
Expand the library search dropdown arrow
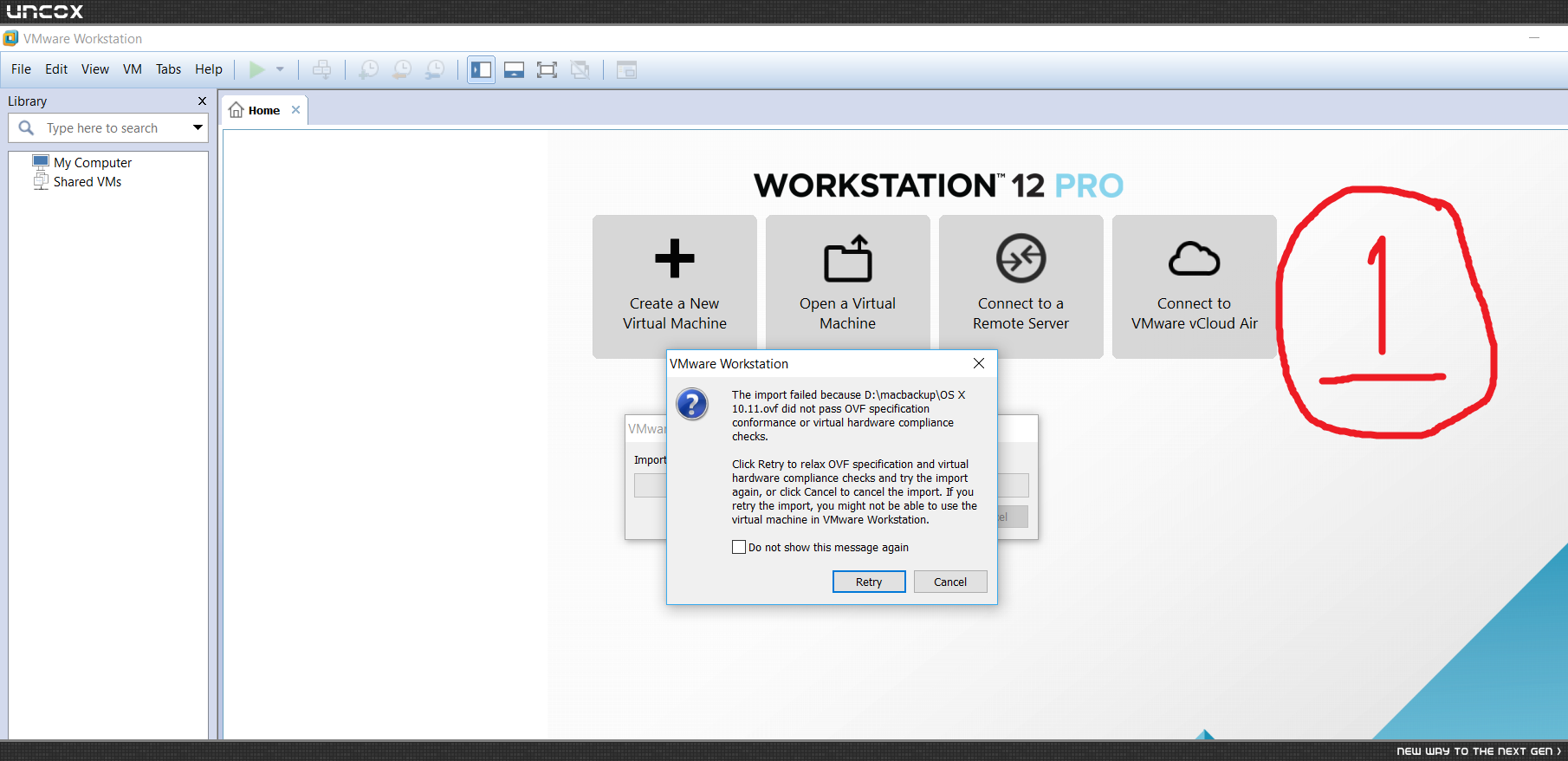[x=198, y=128]
